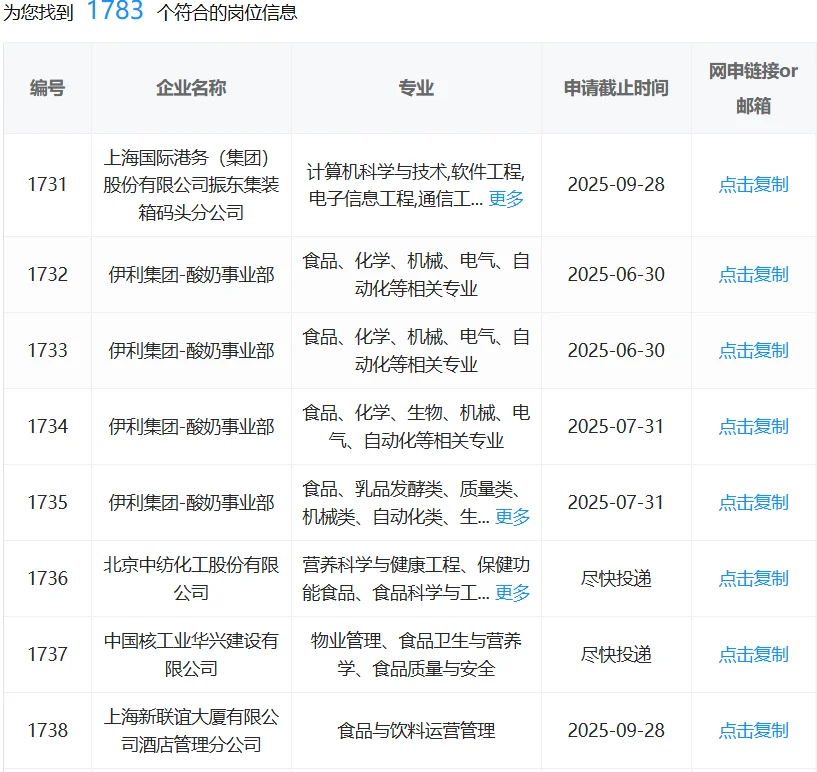Click majors 食品、乳品发酵类、质量类 cell
817x772 pixels.
click(416, 503)
